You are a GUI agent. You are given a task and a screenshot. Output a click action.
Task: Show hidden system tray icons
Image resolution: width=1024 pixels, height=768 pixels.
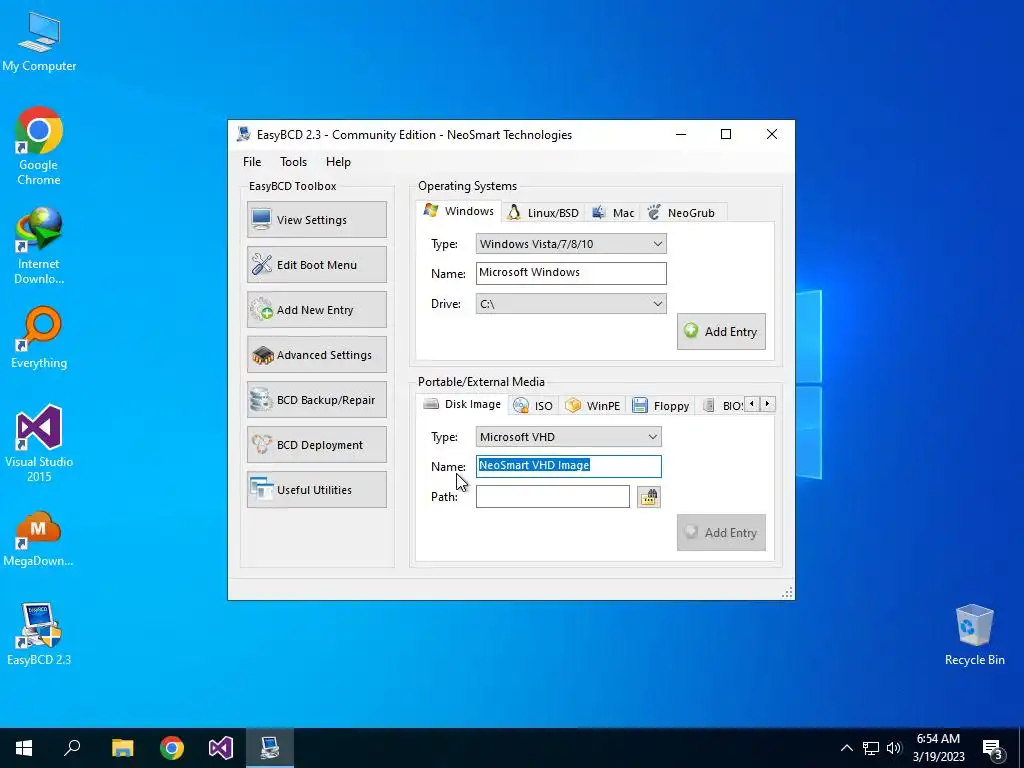click(846, 748)
